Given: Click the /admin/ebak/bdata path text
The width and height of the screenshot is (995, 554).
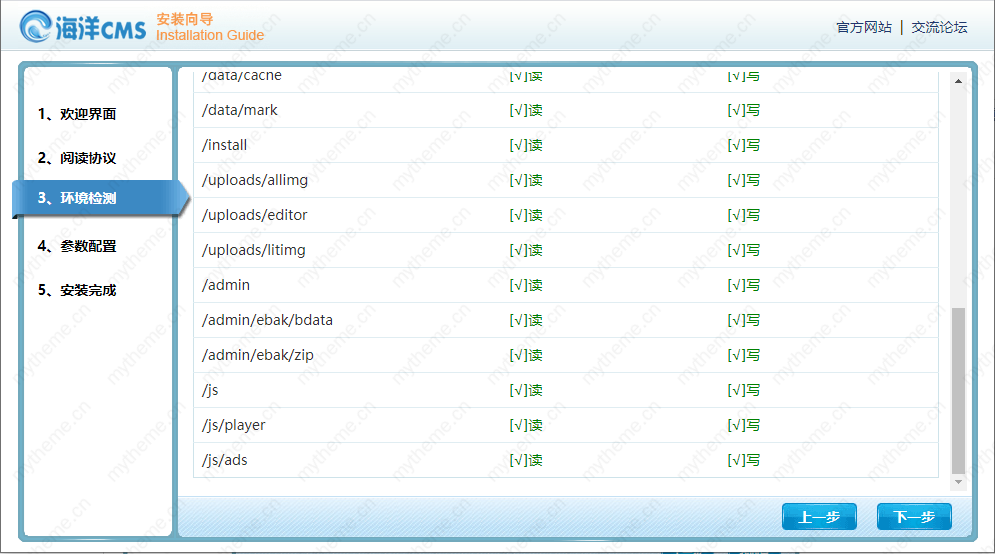Looking at the screenshot, I should click(267, 320).
